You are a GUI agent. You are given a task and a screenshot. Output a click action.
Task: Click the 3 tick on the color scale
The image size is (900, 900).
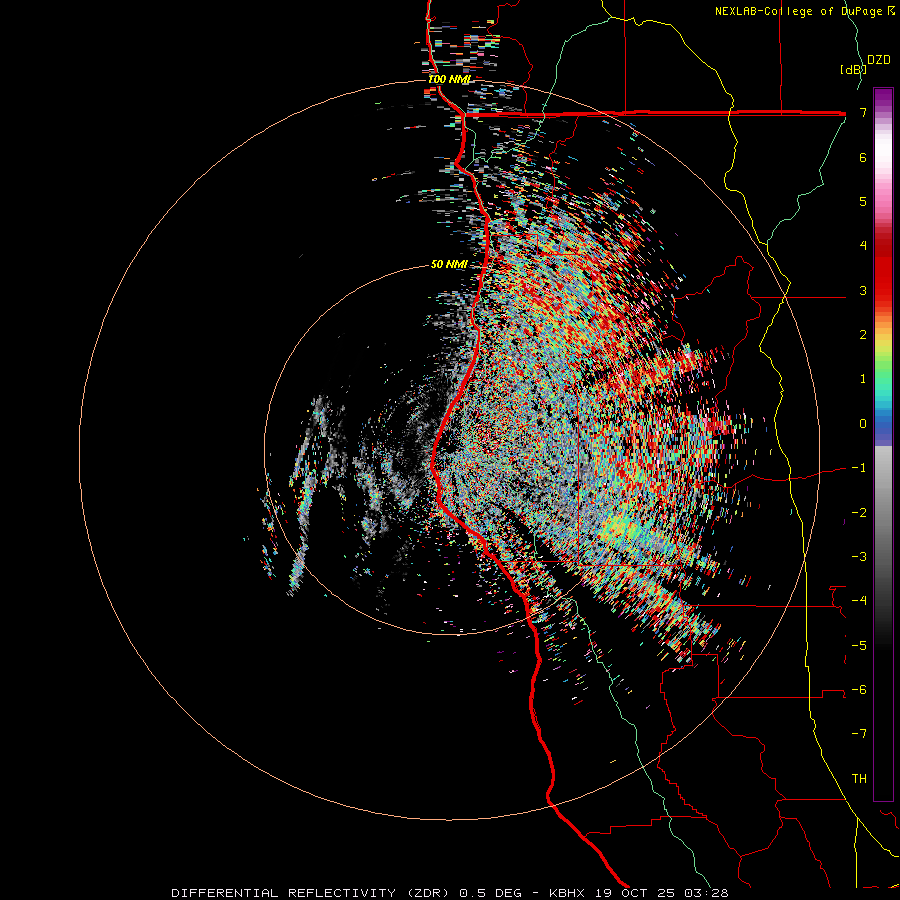(863, 290)
